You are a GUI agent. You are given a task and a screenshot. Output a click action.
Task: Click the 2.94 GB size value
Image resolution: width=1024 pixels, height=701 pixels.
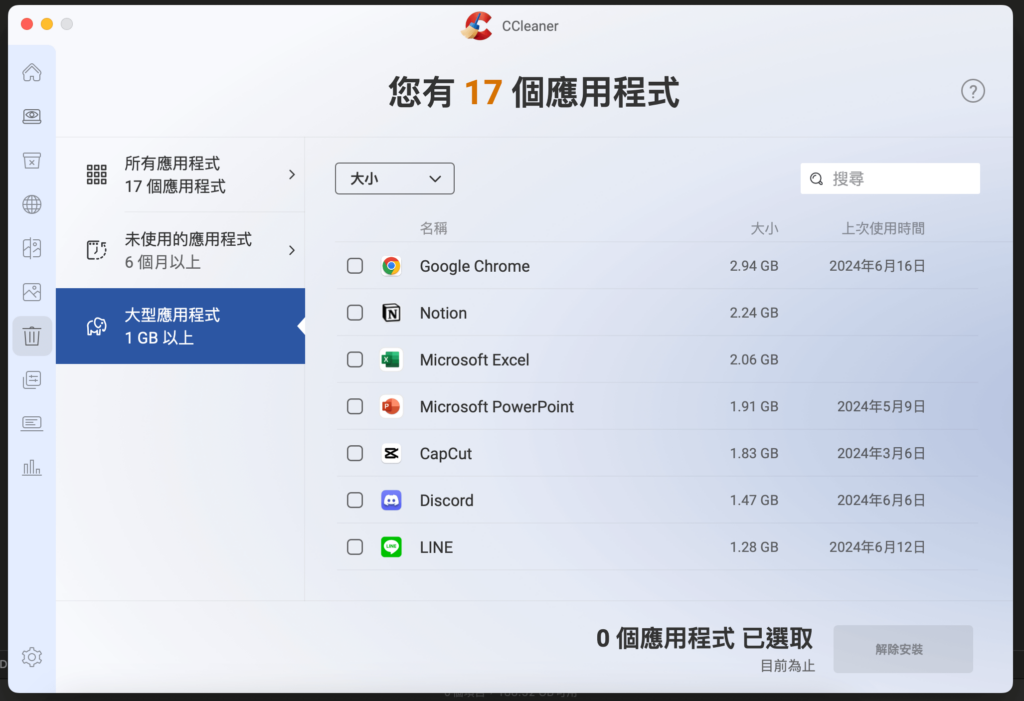[x=754, y=266]
